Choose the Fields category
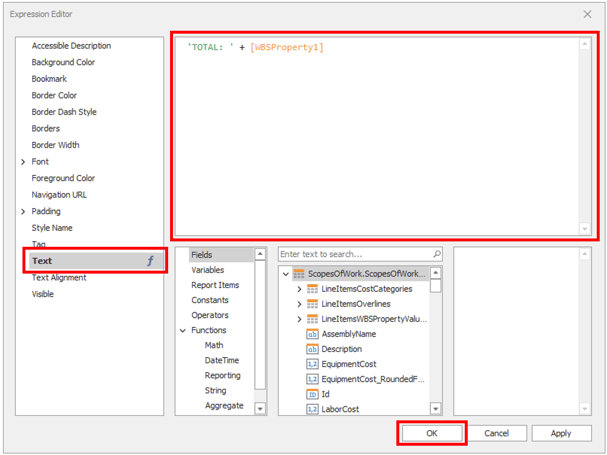 pos(202,255)
